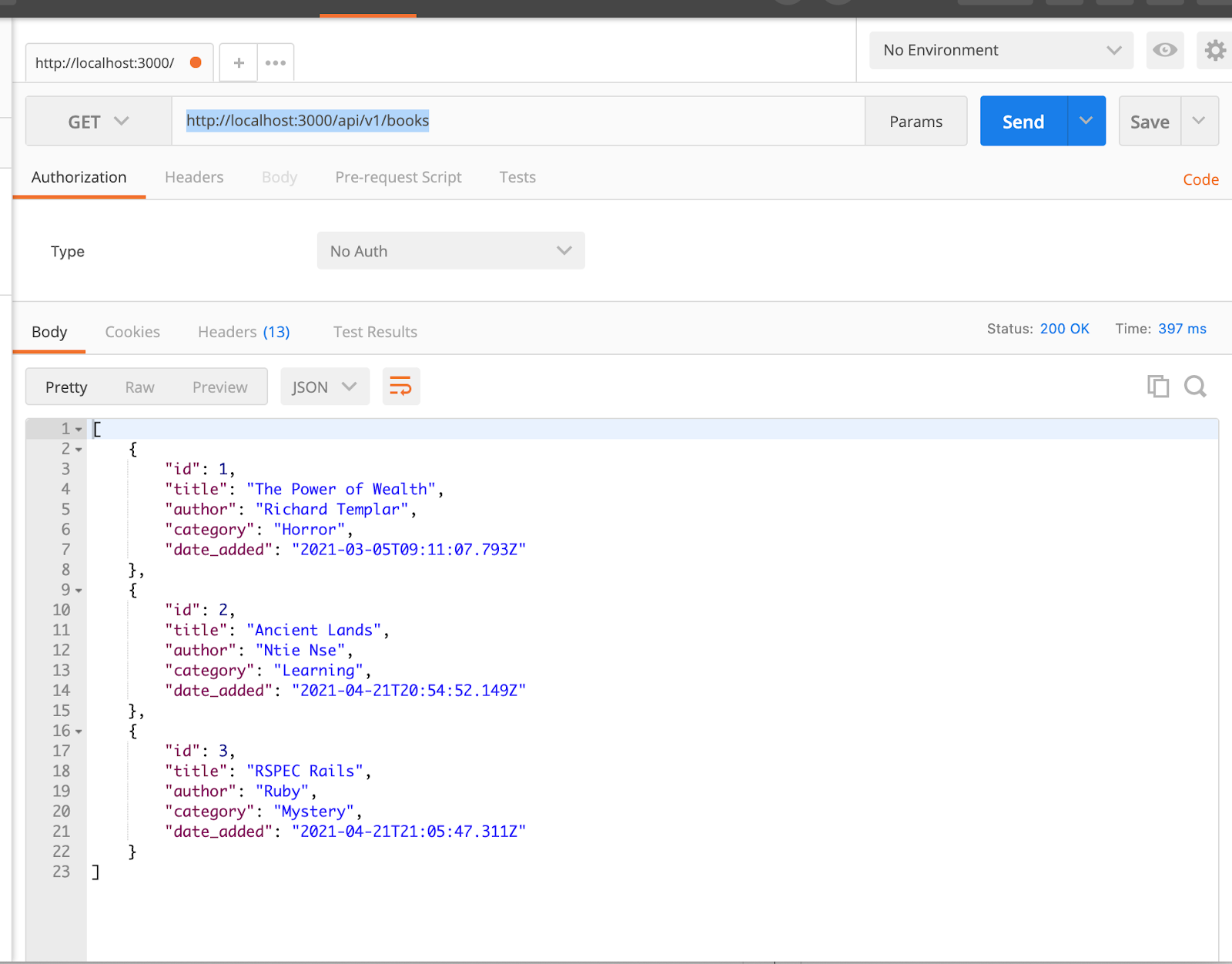Open the environment quick look eye icon

click(x=1165, y=50)
